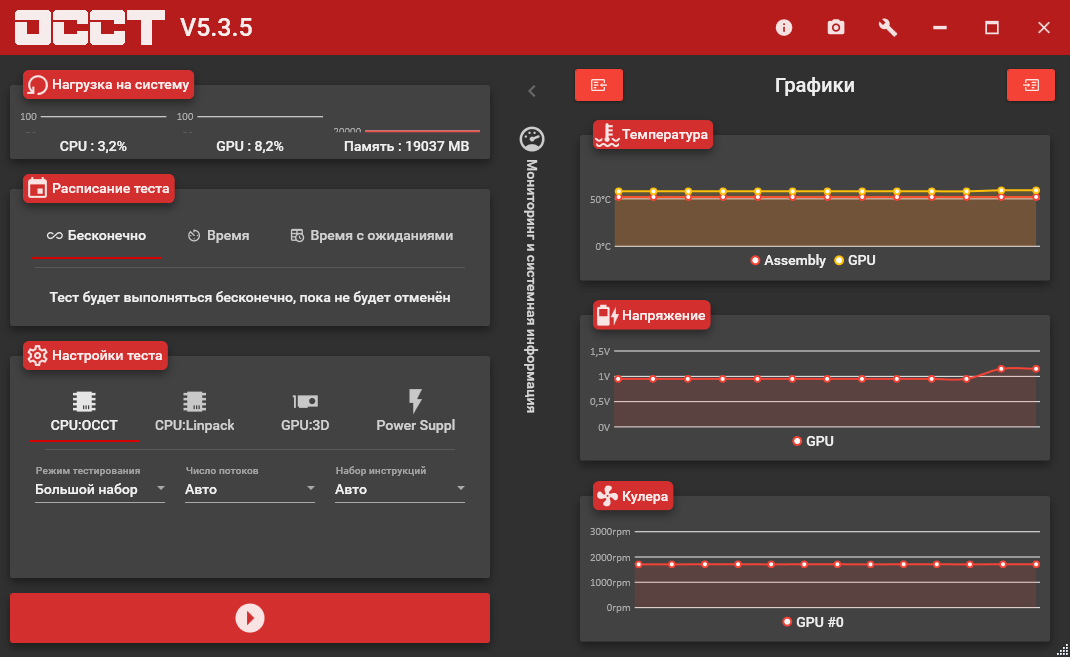Click the "Расписание теста" calendar icon
The height and width of the screenshot is (657, 1070).
click(x=37, y=188)
